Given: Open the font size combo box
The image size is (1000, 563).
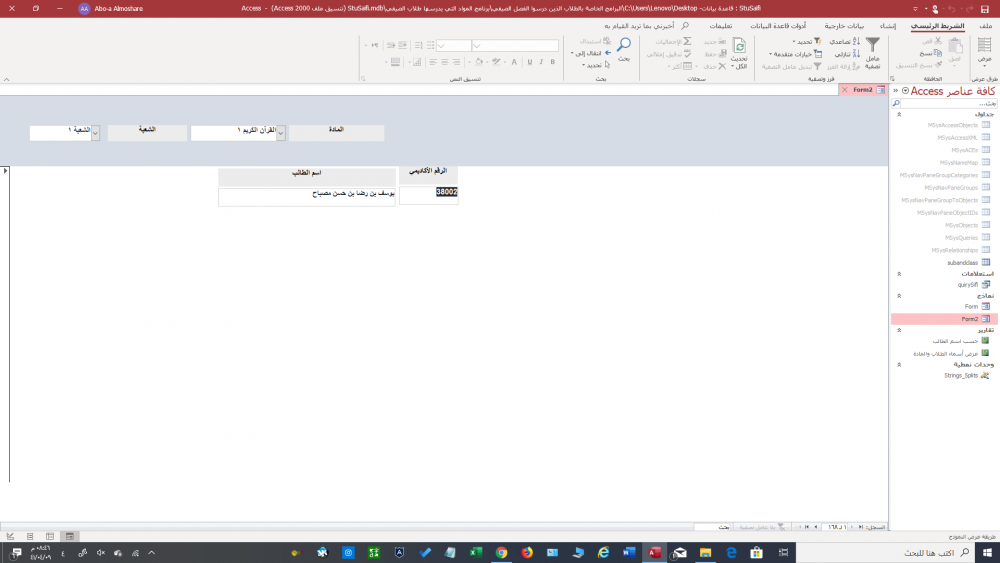Looking at the screenshot, I should 453,45.
